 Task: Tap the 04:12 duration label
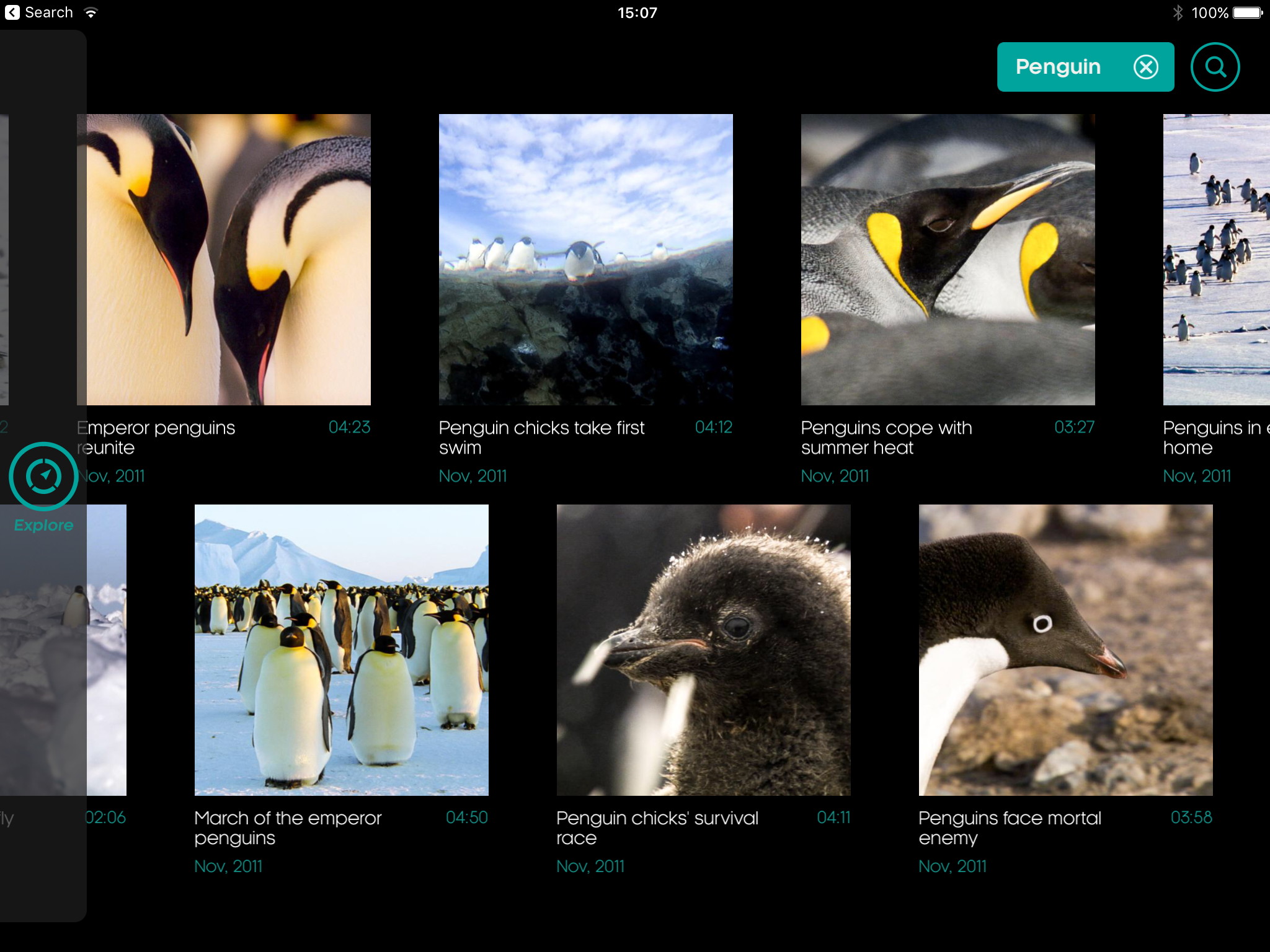point(714,427)
